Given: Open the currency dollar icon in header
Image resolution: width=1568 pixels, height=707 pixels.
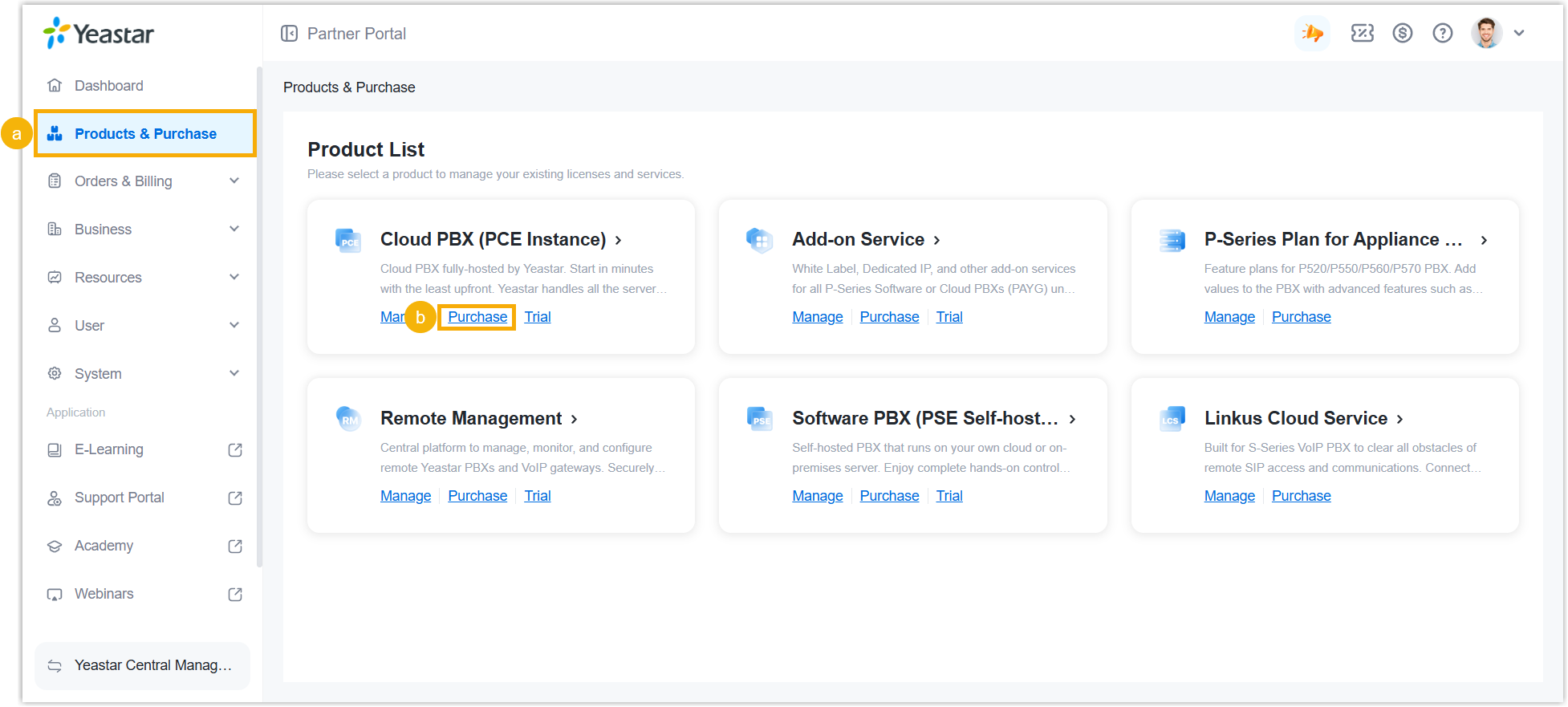Looking at the screenshot, I should point(1402,33).
